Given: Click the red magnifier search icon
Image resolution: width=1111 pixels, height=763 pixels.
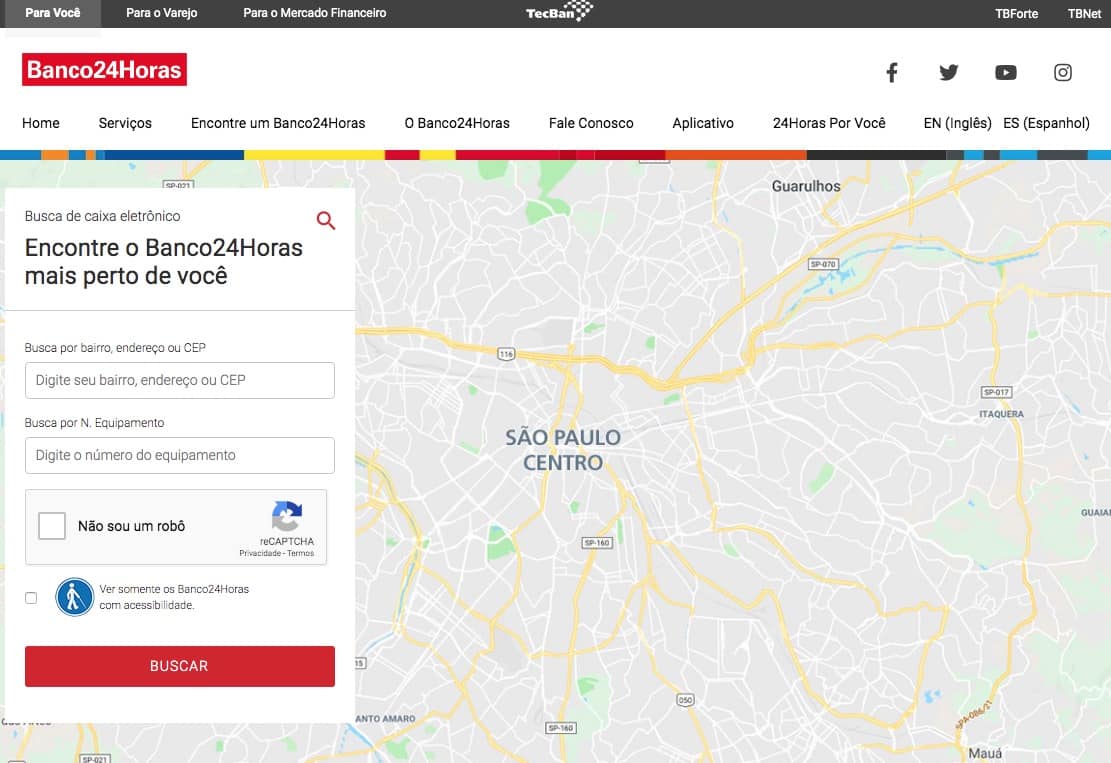Looking at the screenshot, I should (325, 220).
